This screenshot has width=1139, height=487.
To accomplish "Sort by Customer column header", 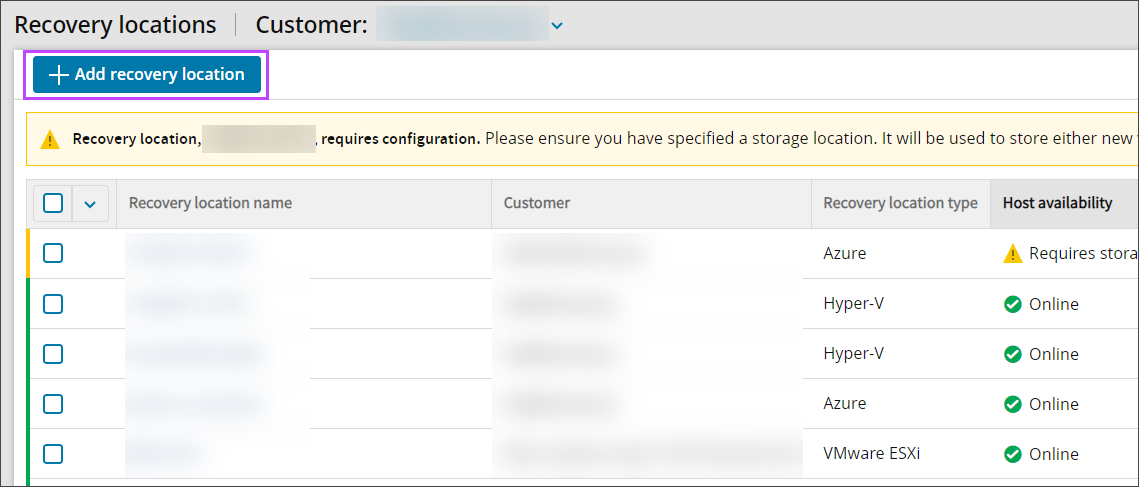I will click(537, 203).
